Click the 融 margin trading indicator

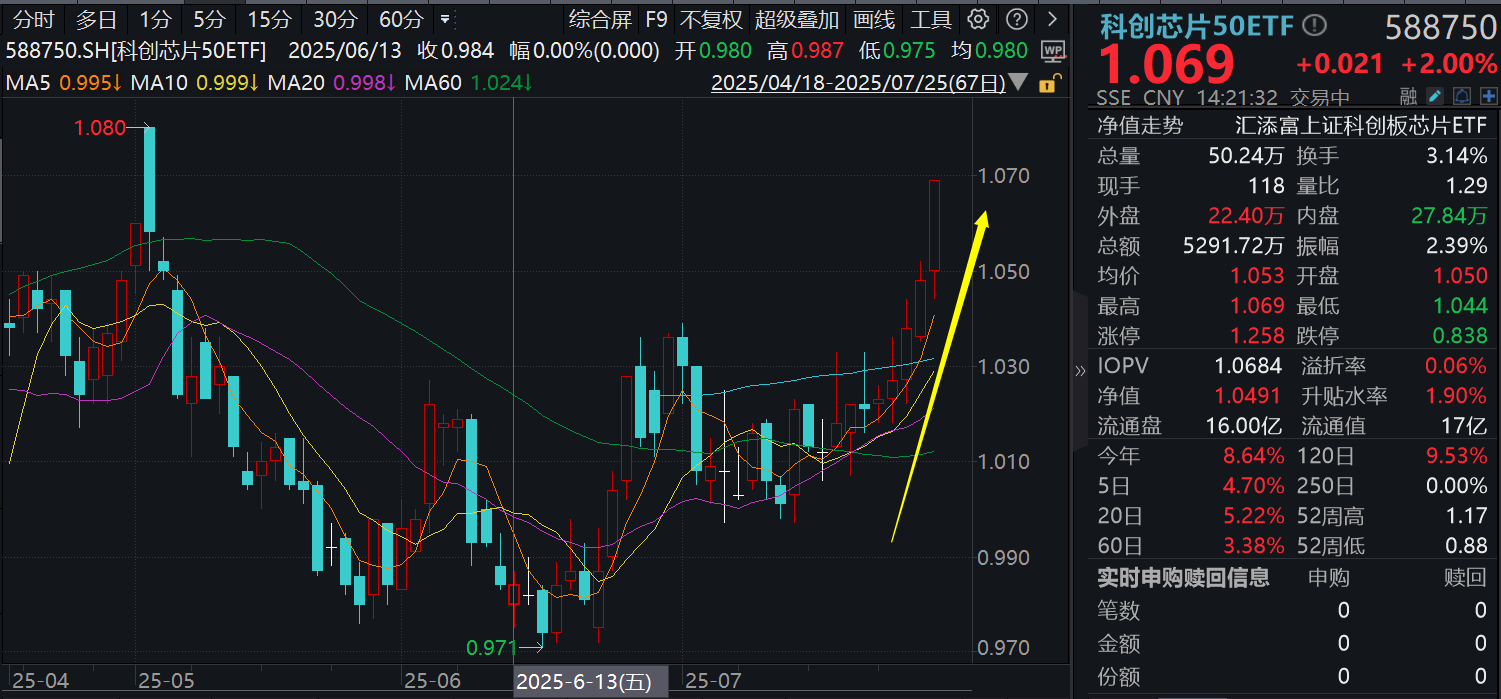coord(1408,95)
